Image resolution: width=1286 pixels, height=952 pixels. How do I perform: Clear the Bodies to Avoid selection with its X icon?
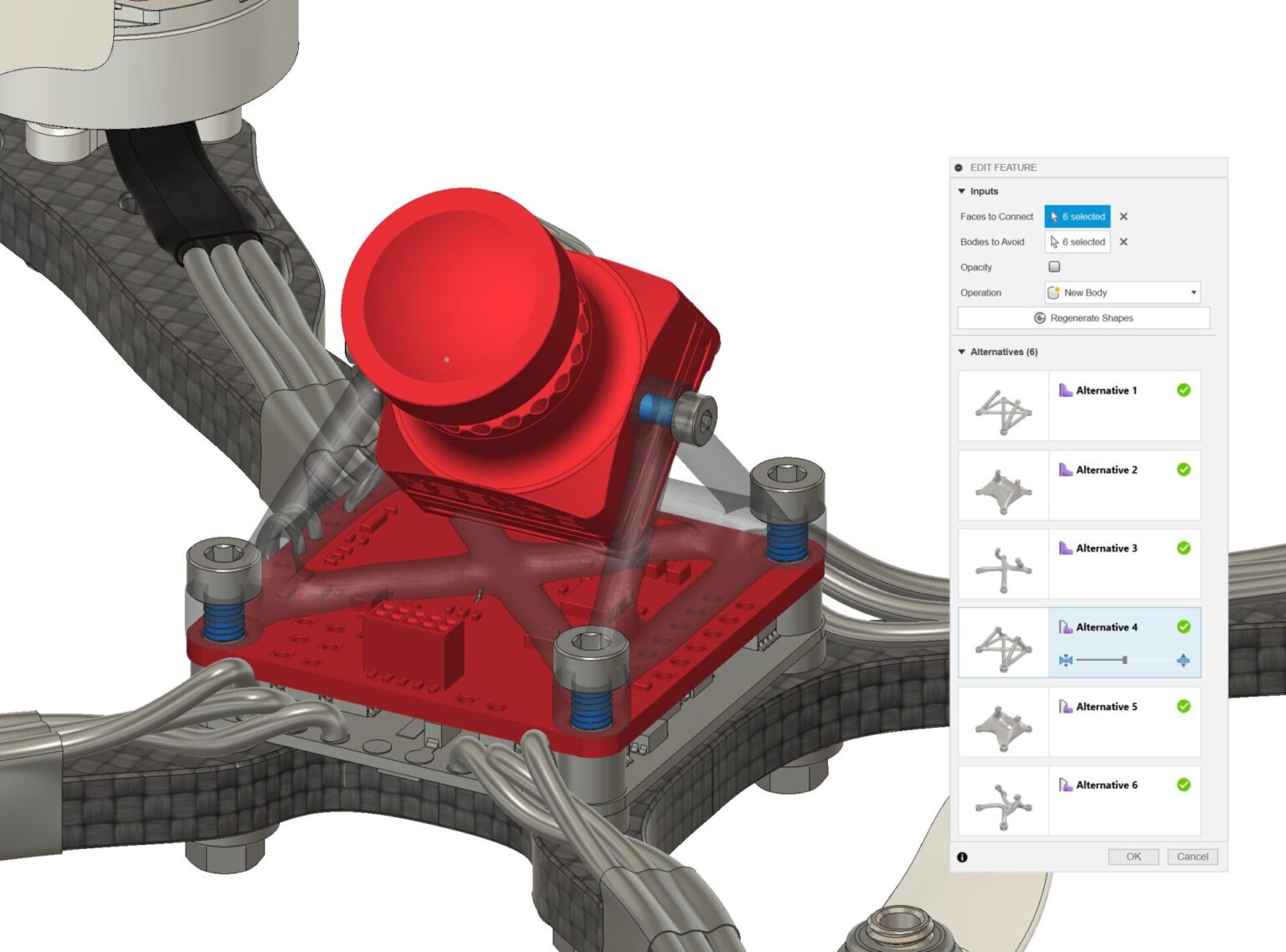[1124, 242]
